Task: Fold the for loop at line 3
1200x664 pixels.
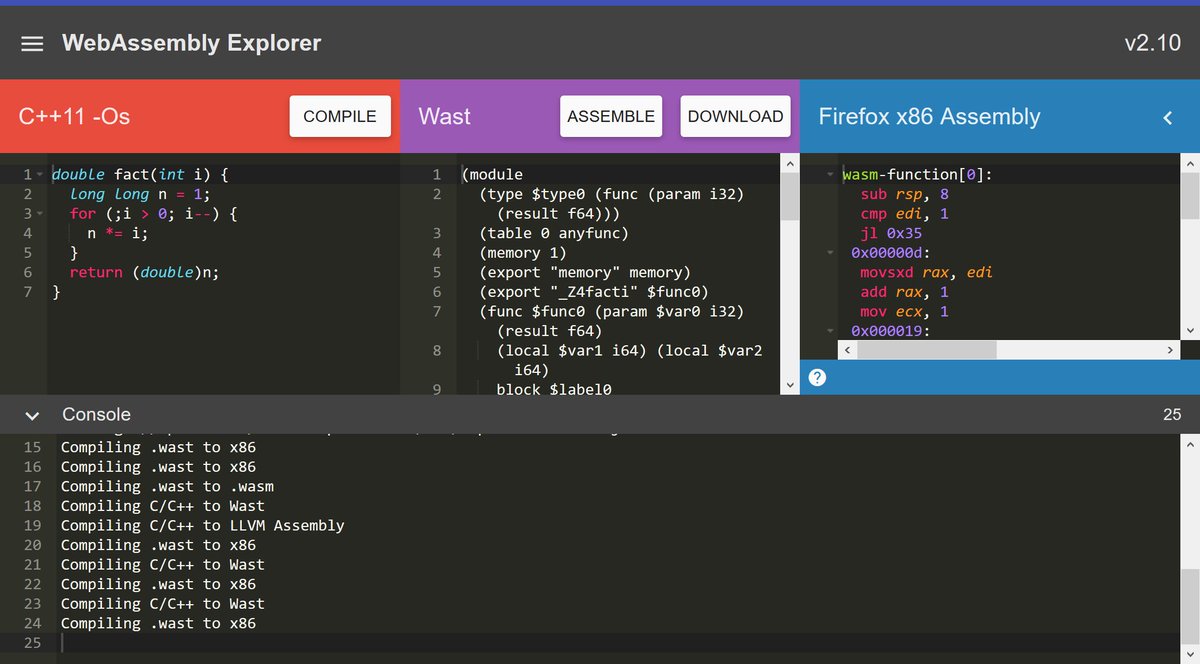Action: tap(39, 214)
